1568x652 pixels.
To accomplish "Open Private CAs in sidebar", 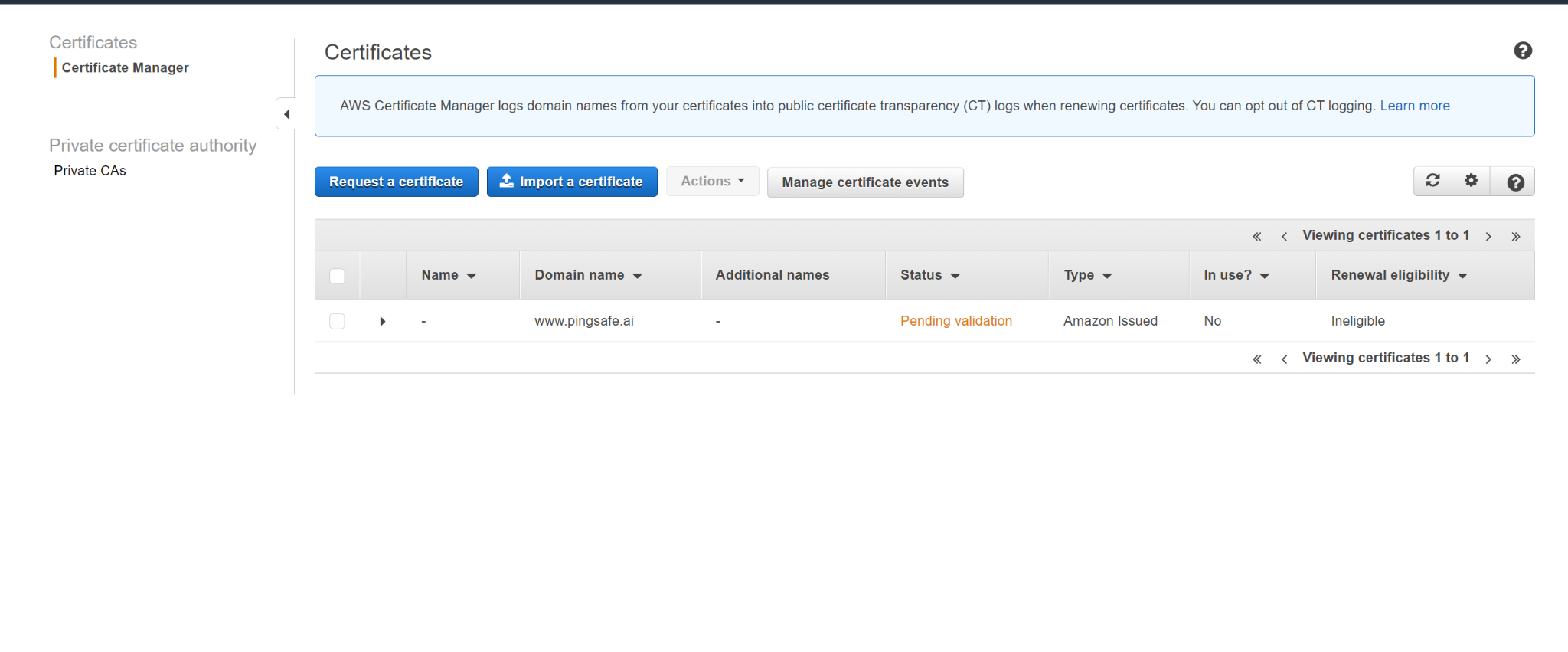I will pos(90,171).
